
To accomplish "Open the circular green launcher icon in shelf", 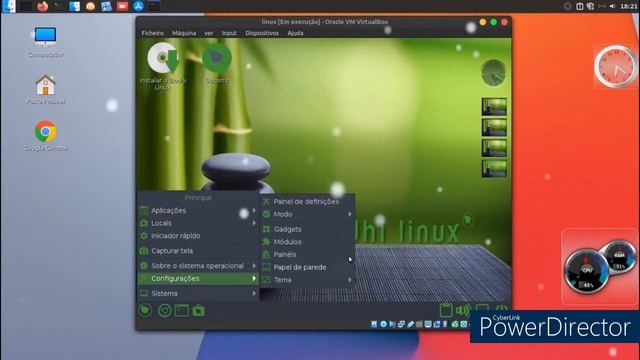I will click(164, 311).
